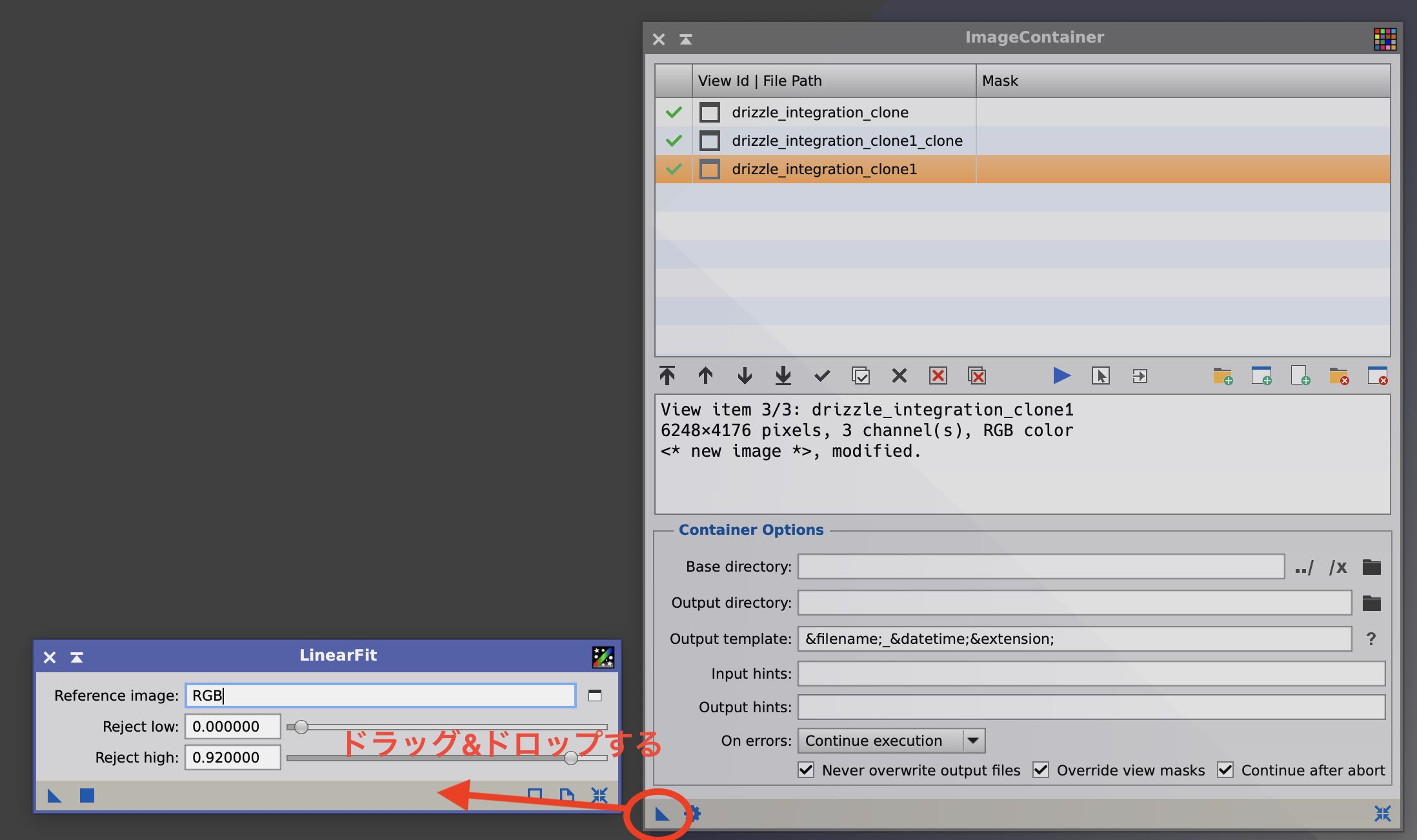Browse for output directory folder button
The image size is (1417, 840).
pos(1371,603)
